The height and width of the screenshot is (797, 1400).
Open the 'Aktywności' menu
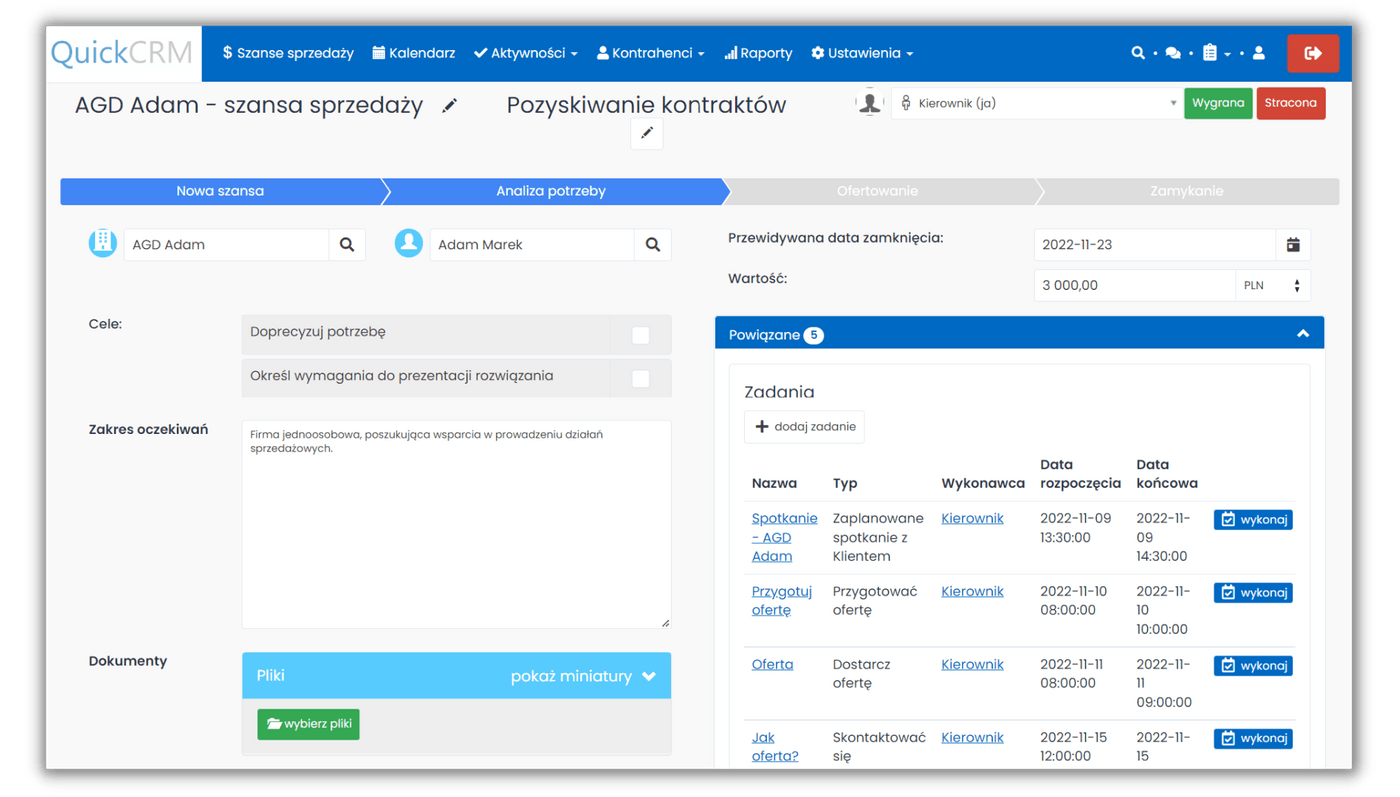pyautogui.click(x=526, y=53)
